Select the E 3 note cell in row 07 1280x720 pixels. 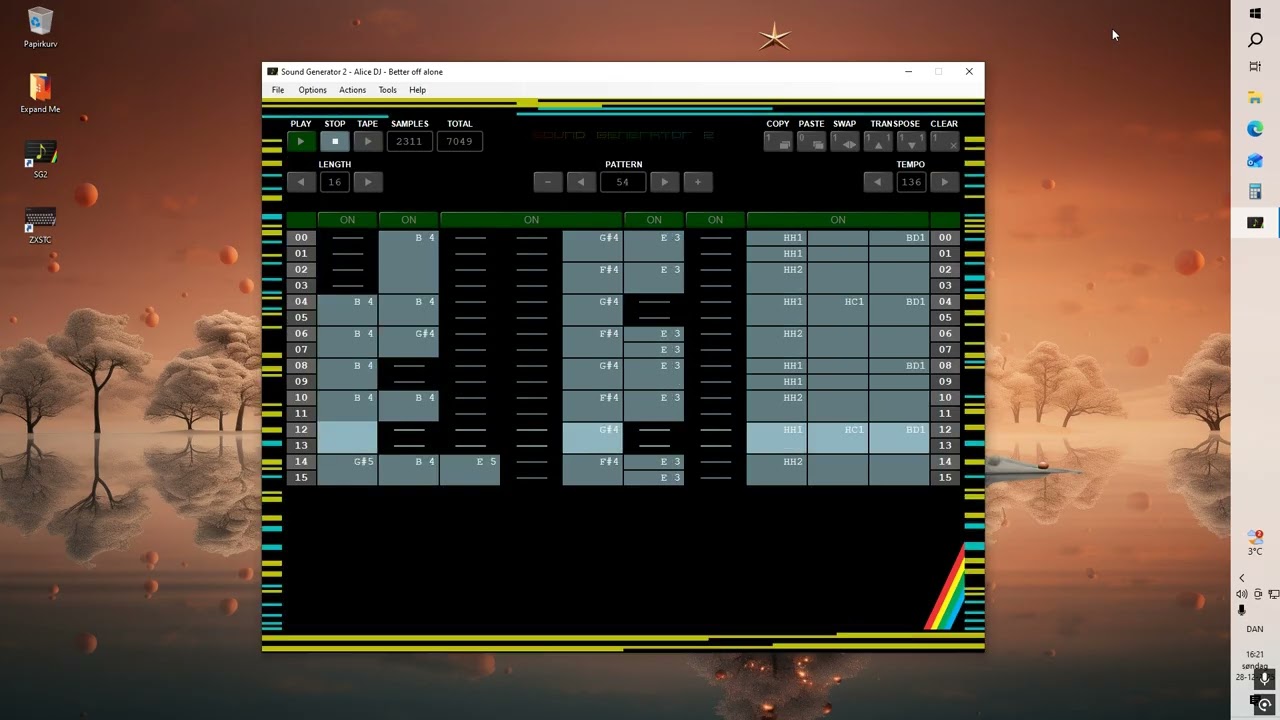coord(654,350)
